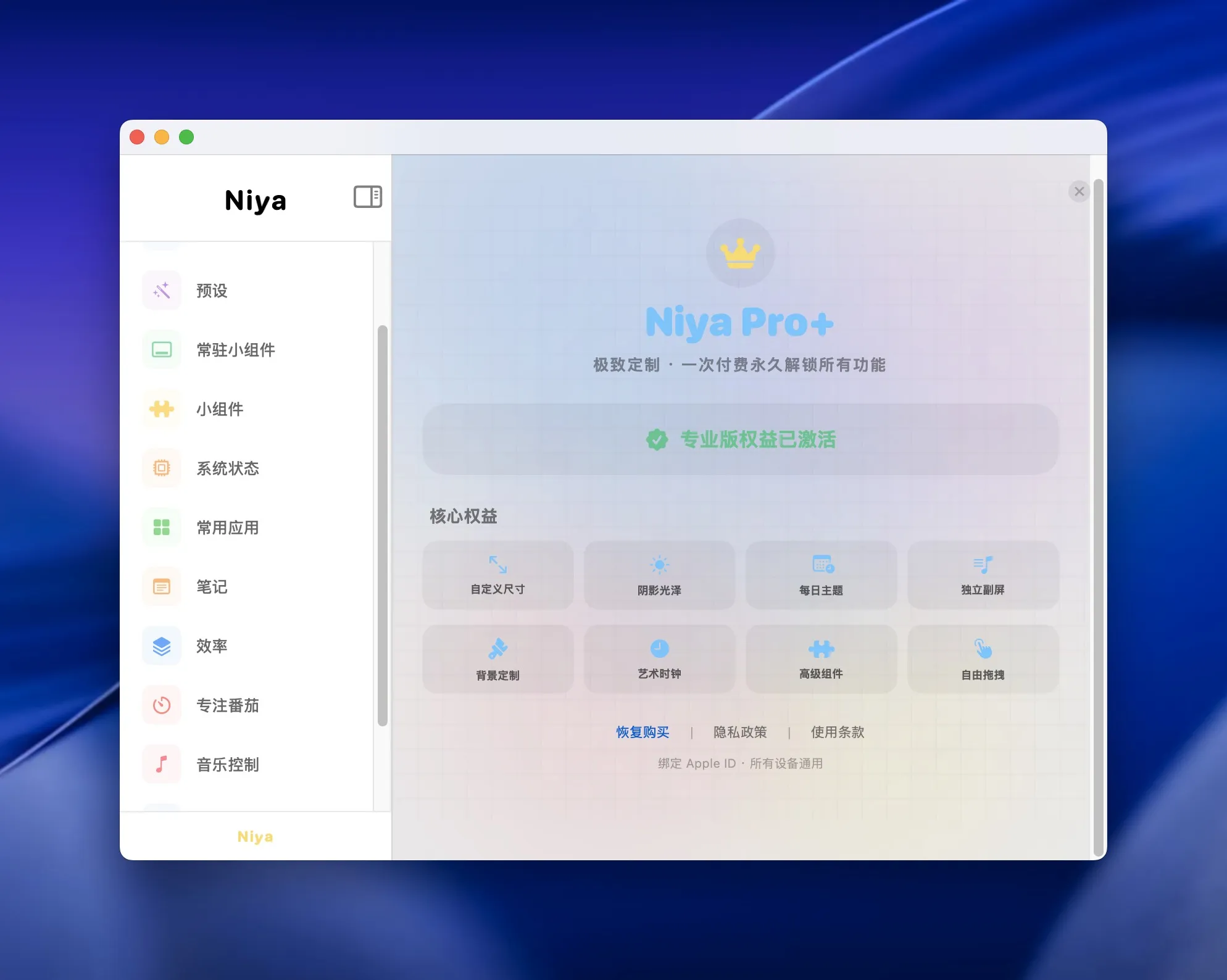Click the 专业版权益已激活 status banner

coord(741,439)
